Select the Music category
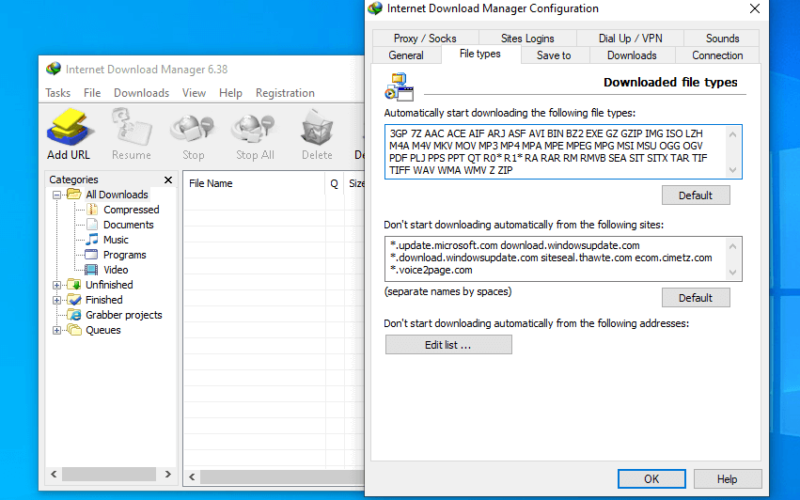 pyautogui.click(x=115, y=240)
